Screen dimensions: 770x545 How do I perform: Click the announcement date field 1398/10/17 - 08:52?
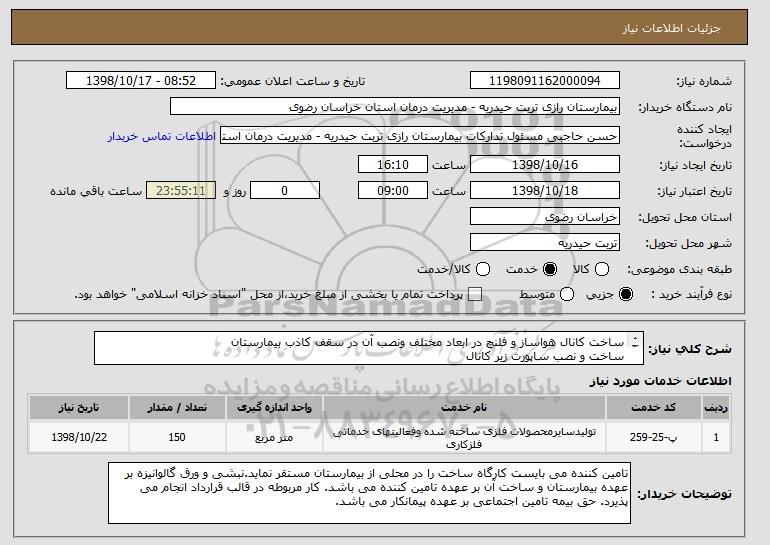(x=141, y=81)
